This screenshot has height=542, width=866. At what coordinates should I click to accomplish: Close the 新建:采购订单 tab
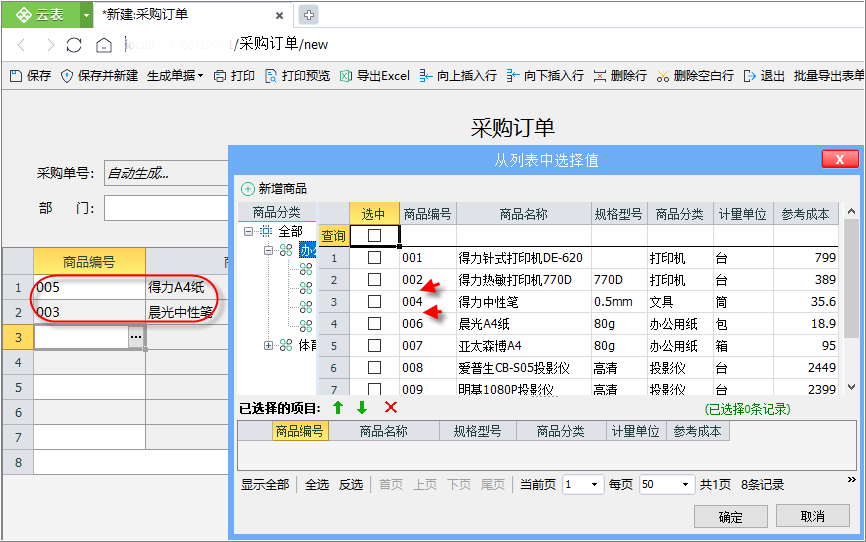(279, 15)
